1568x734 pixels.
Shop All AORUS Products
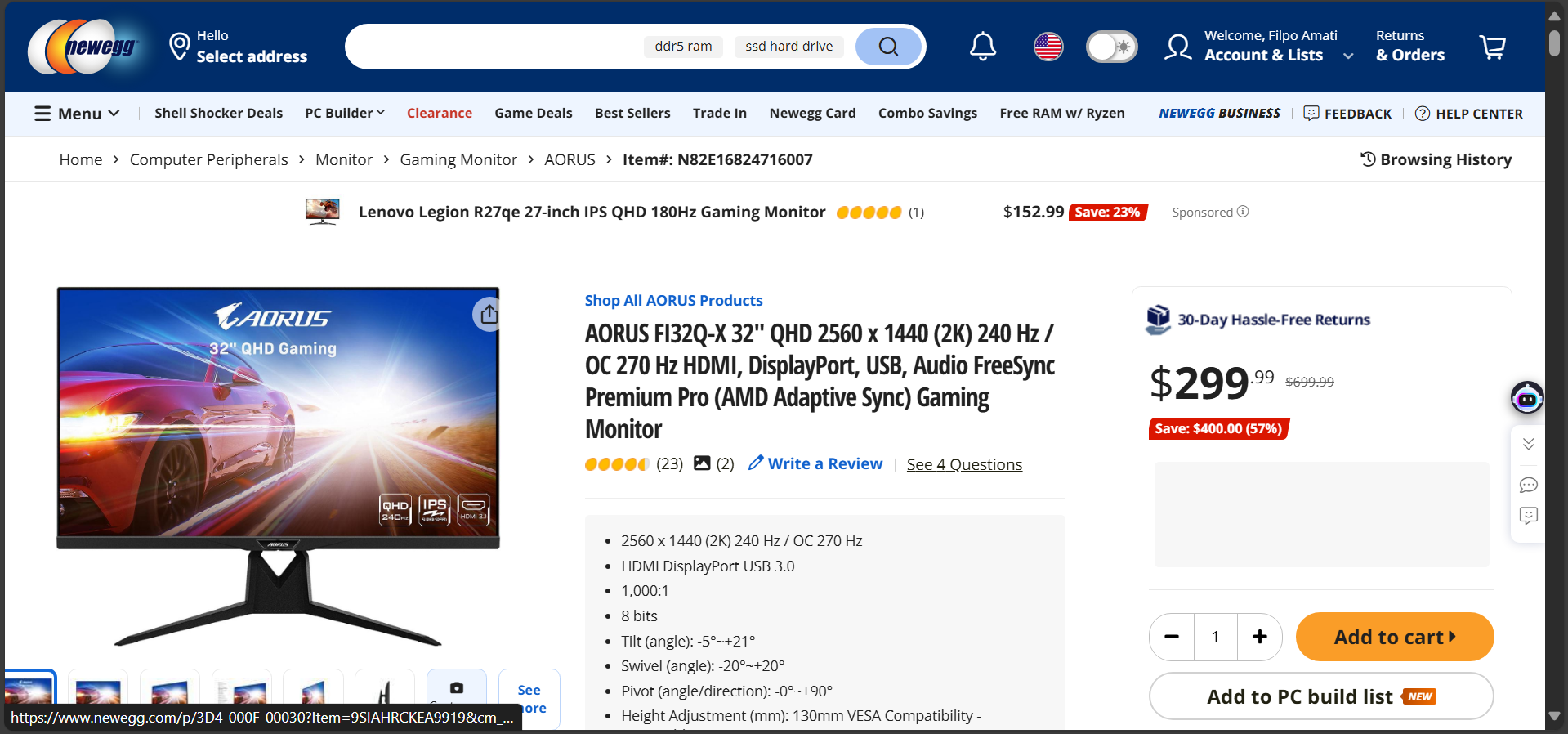click(673, 300)
